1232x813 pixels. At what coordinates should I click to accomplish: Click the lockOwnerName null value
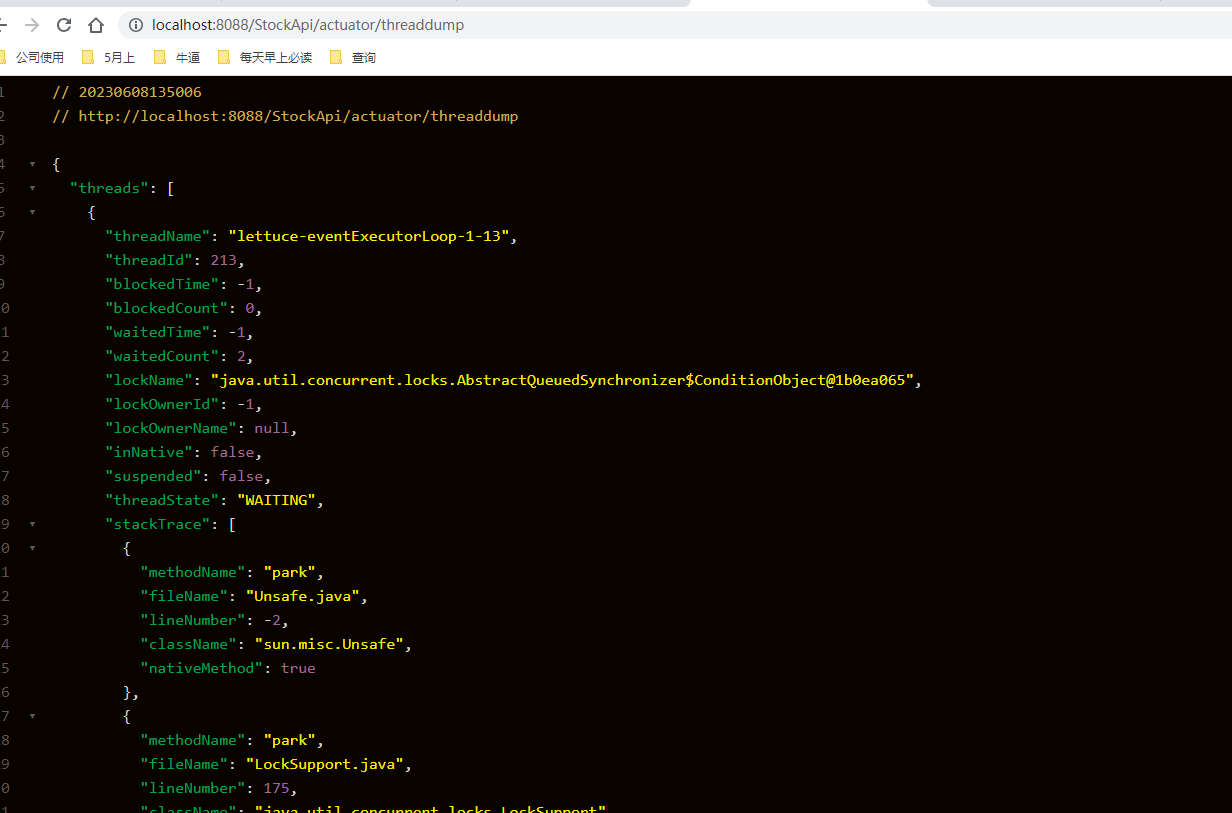pyautogui.click(x=271, y=428)
